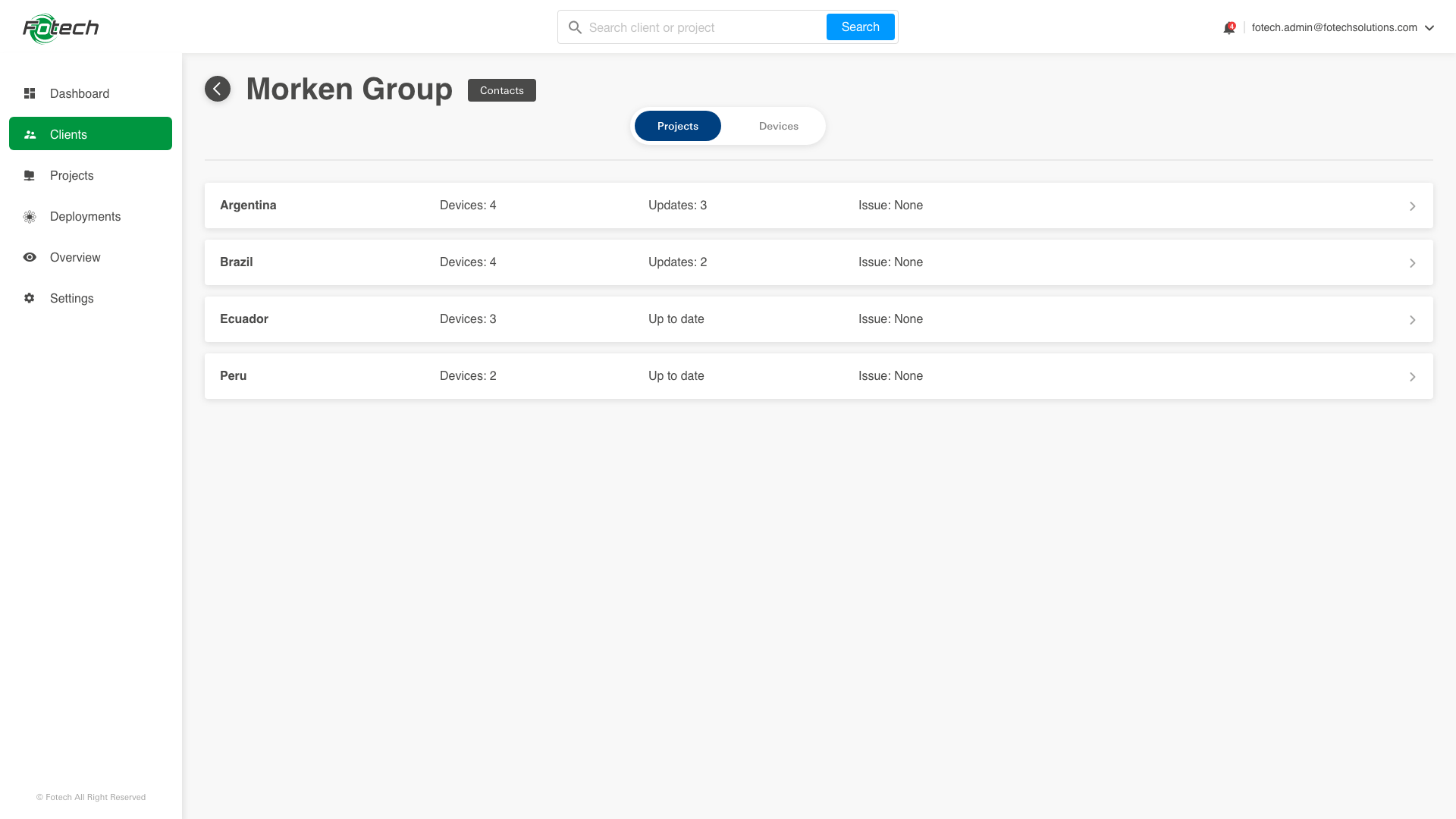Switch to the Devices toggle

(x=778, y=126)
